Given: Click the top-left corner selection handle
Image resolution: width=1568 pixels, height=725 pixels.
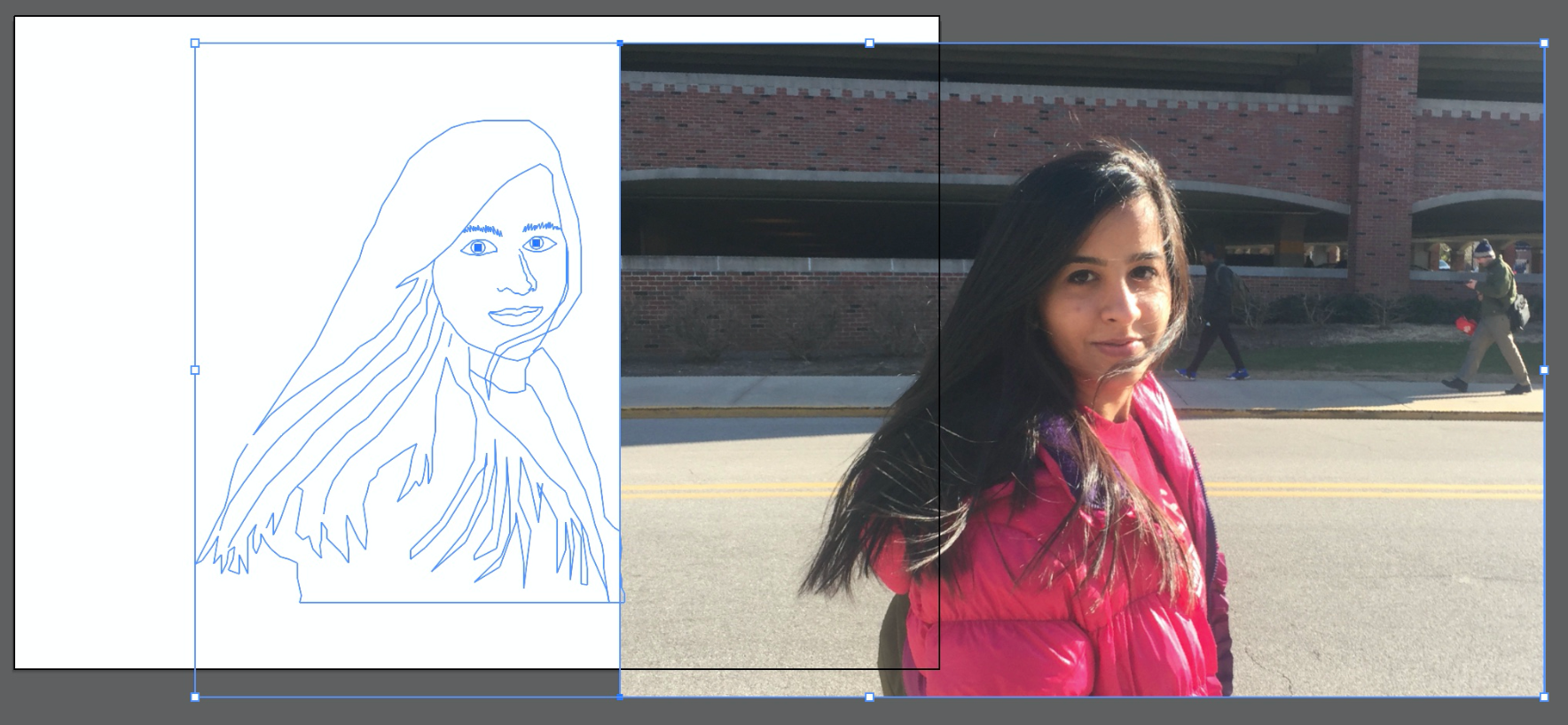Looking at the screenshot, I should click(x=195, y=43).
